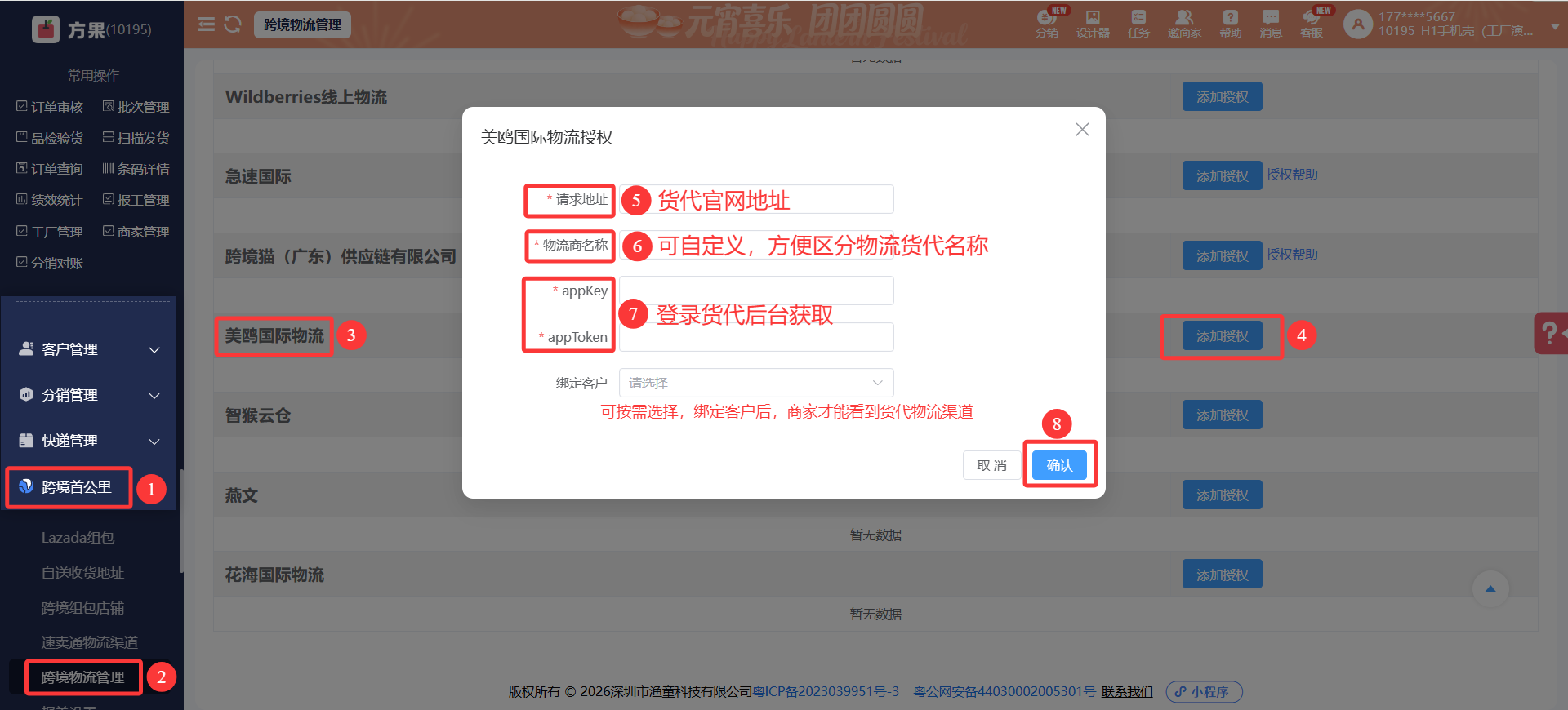Open the 帮助 help icon in the header
1568x710 pixels.
coord(1231,24)
